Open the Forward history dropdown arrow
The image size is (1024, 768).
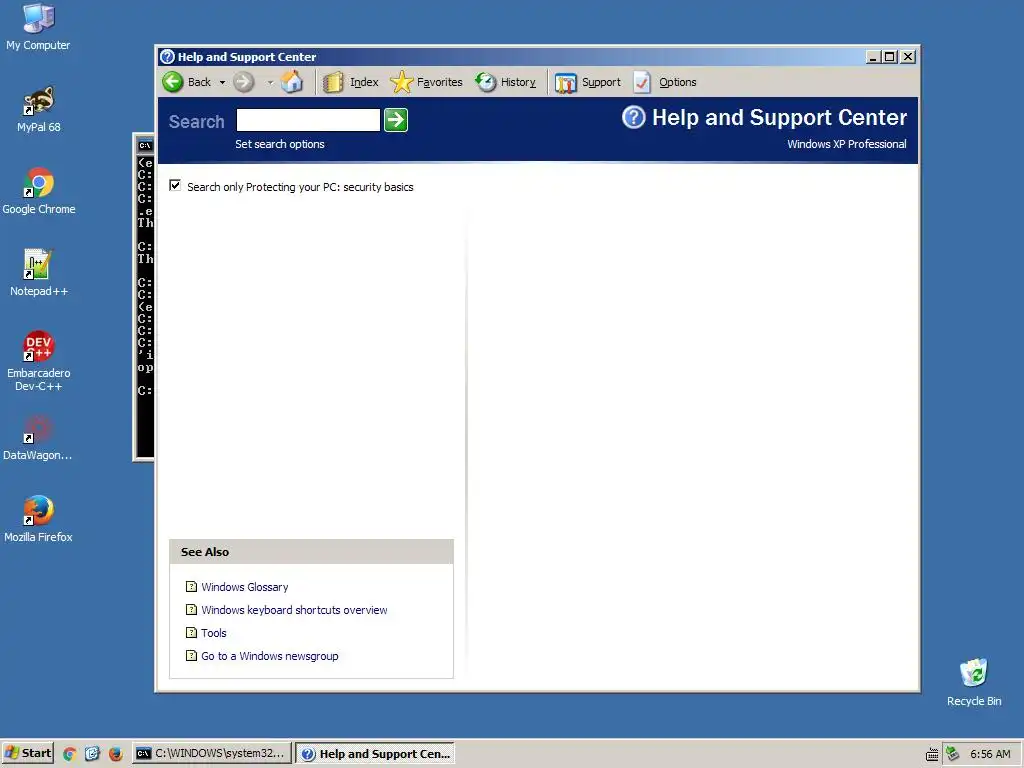270,82
